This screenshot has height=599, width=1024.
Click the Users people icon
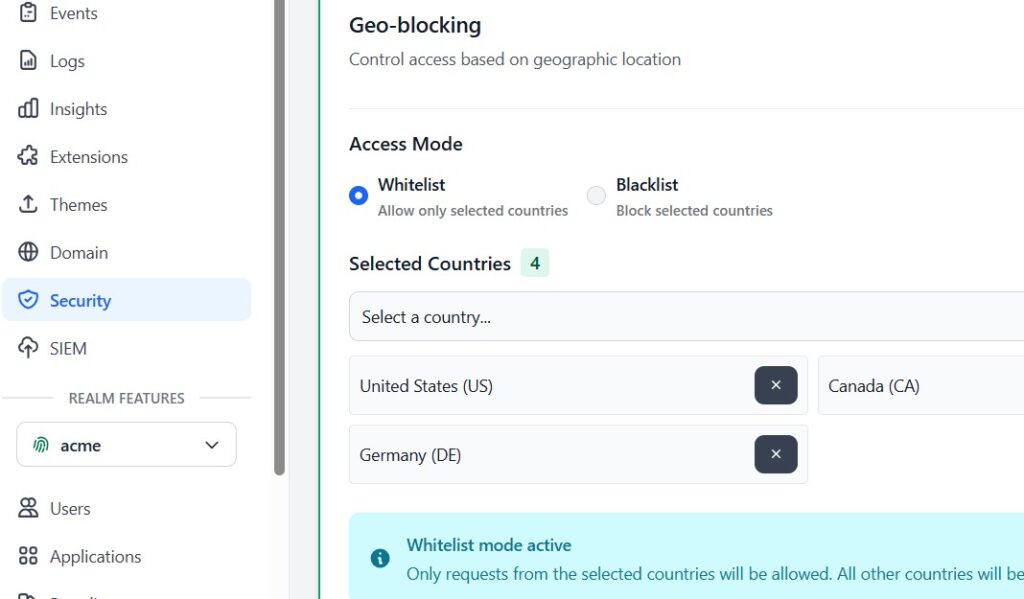click(x=28, y=508)
